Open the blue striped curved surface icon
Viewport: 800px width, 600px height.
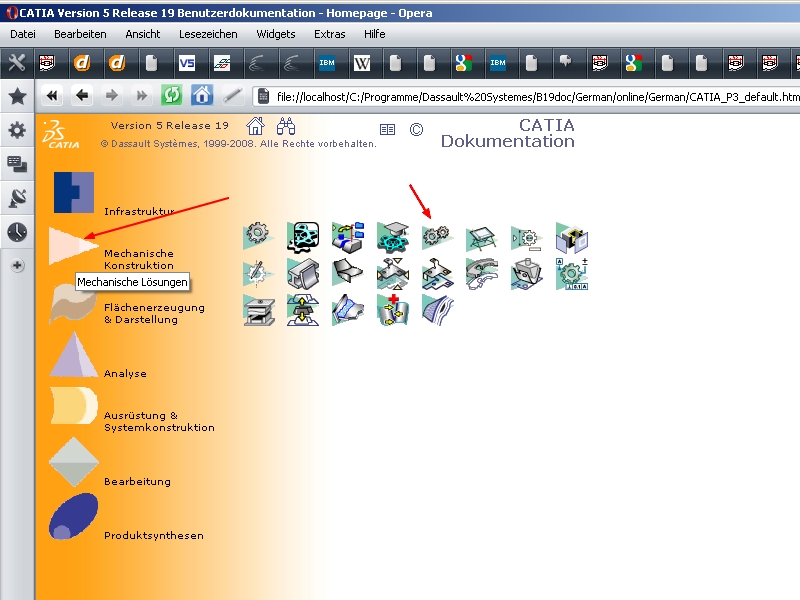coord(437,310)
